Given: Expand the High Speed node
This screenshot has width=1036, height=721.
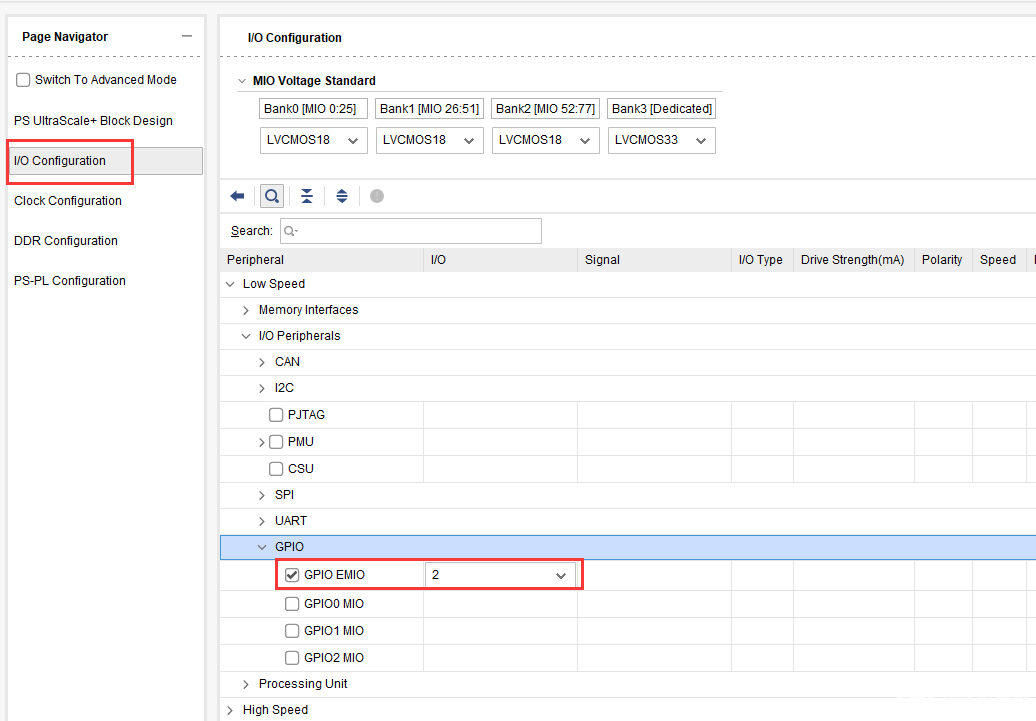Looking at the screenshot, I should (x=230, y=710).
